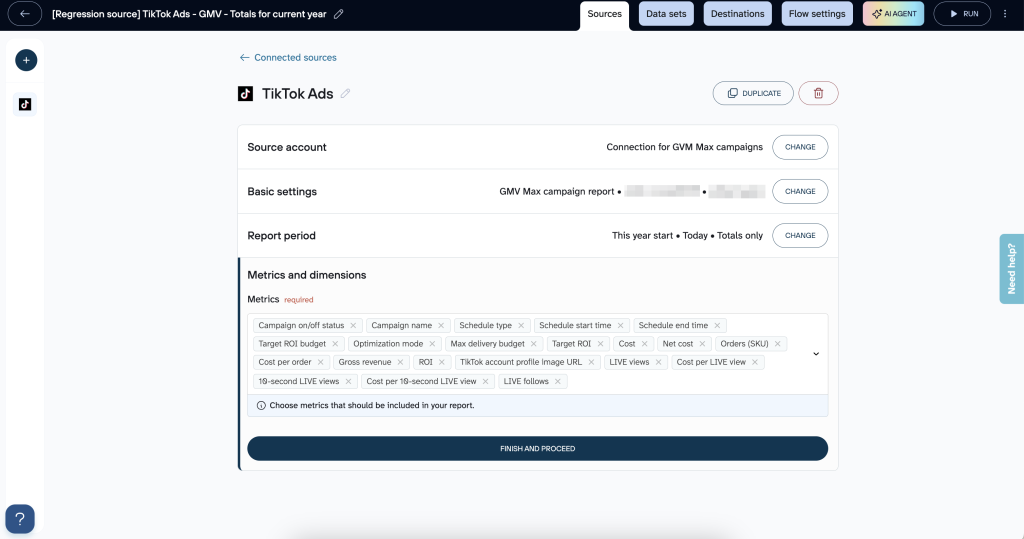Click the red trash delete icon
The width and height of the screenshot is (1024, 539).
818,93
